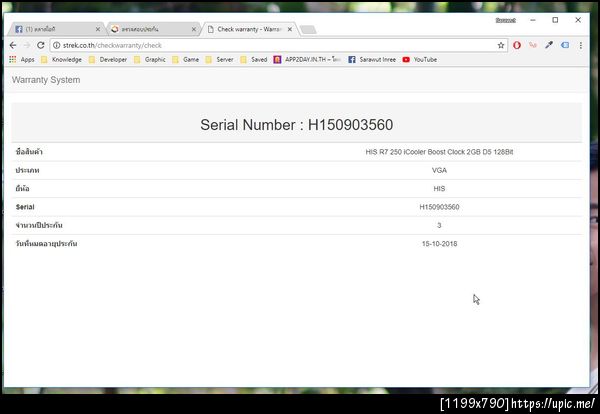This screenshot has width=600, height=414.
Task: Reload the warranty check page
Action: click(41, 45)
